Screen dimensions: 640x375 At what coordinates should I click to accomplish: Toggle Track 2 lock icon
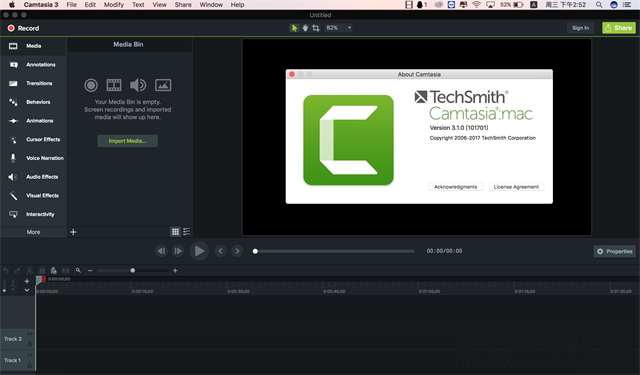(30, 344)
